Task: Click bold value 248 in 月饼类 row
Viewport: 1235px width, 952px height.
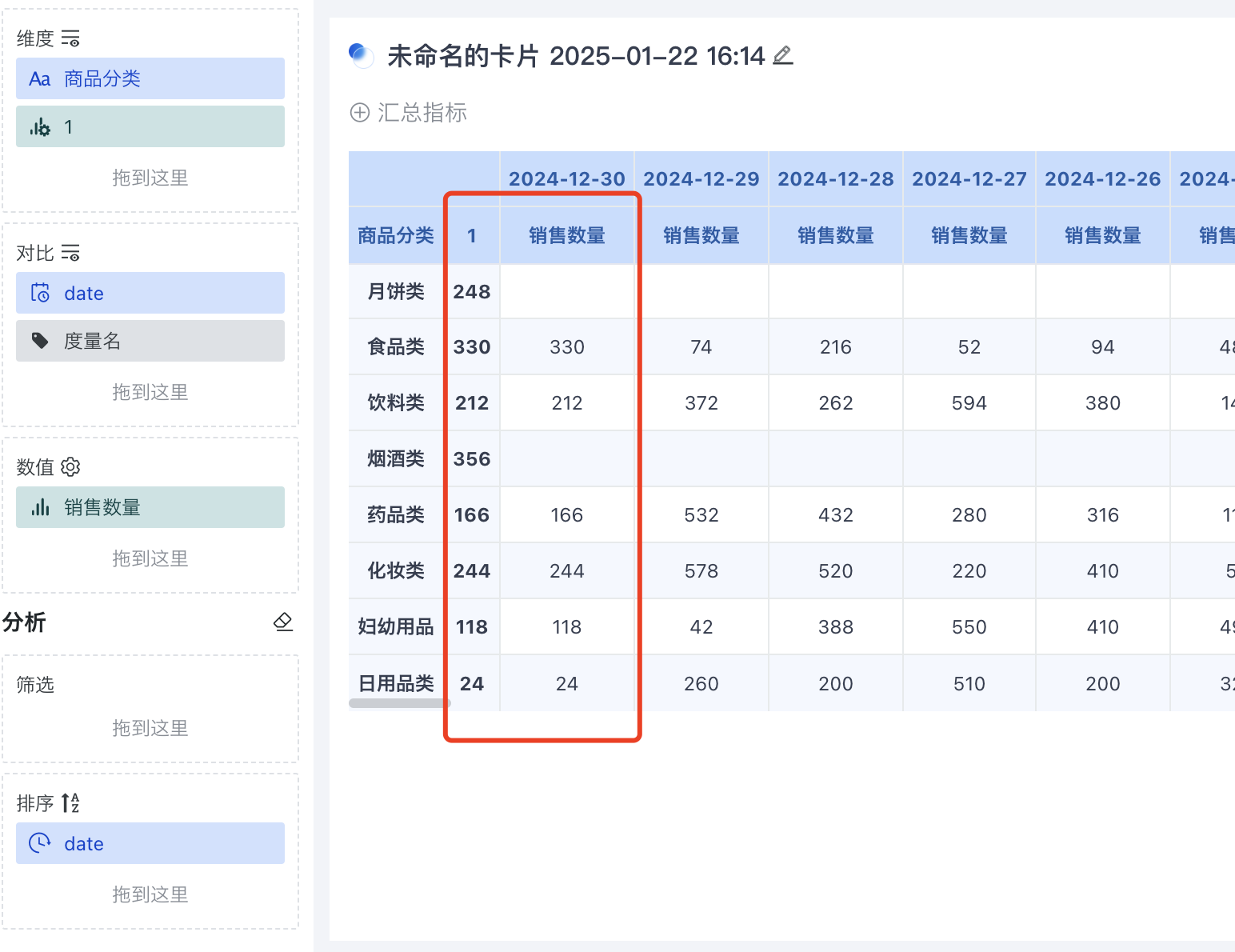Action: pos(472,291)
